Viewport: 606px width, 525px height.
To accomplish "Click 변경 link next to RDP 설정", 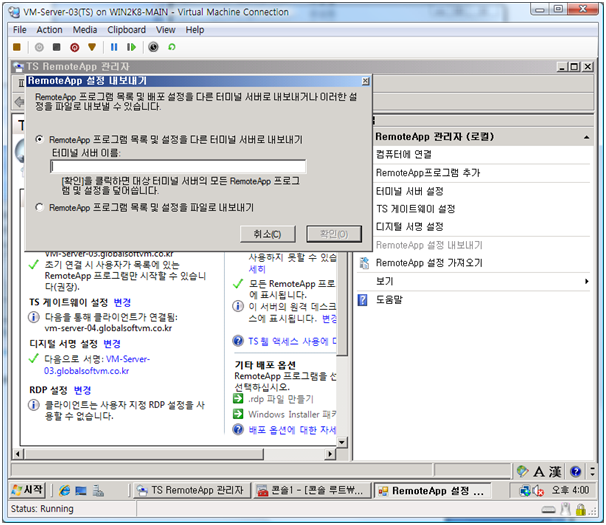I will [x=82, y=390].
